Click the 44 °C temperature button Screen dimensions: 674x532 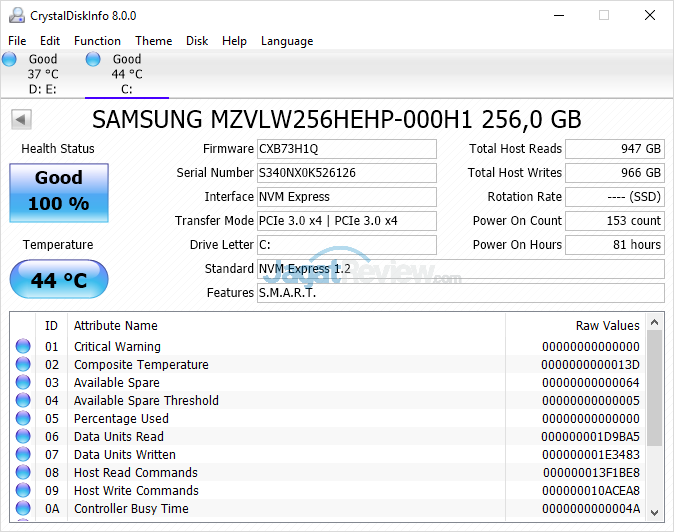tap(59, 280)
